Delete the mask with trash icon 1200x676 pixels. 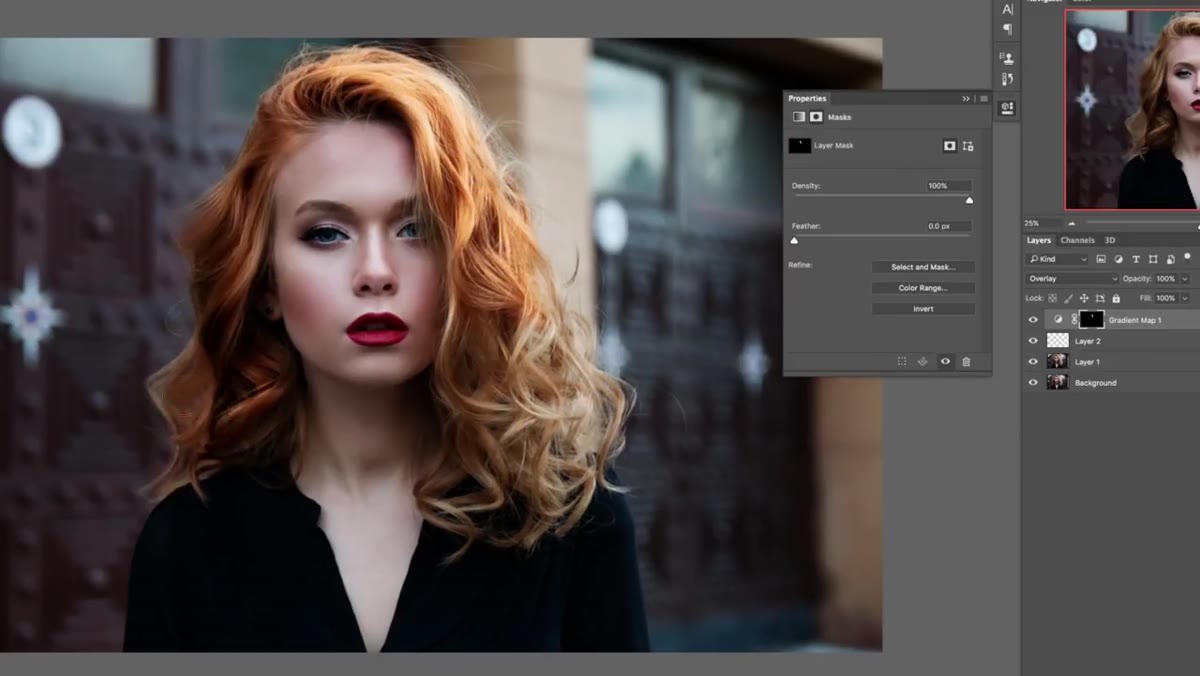coord(966,361)
